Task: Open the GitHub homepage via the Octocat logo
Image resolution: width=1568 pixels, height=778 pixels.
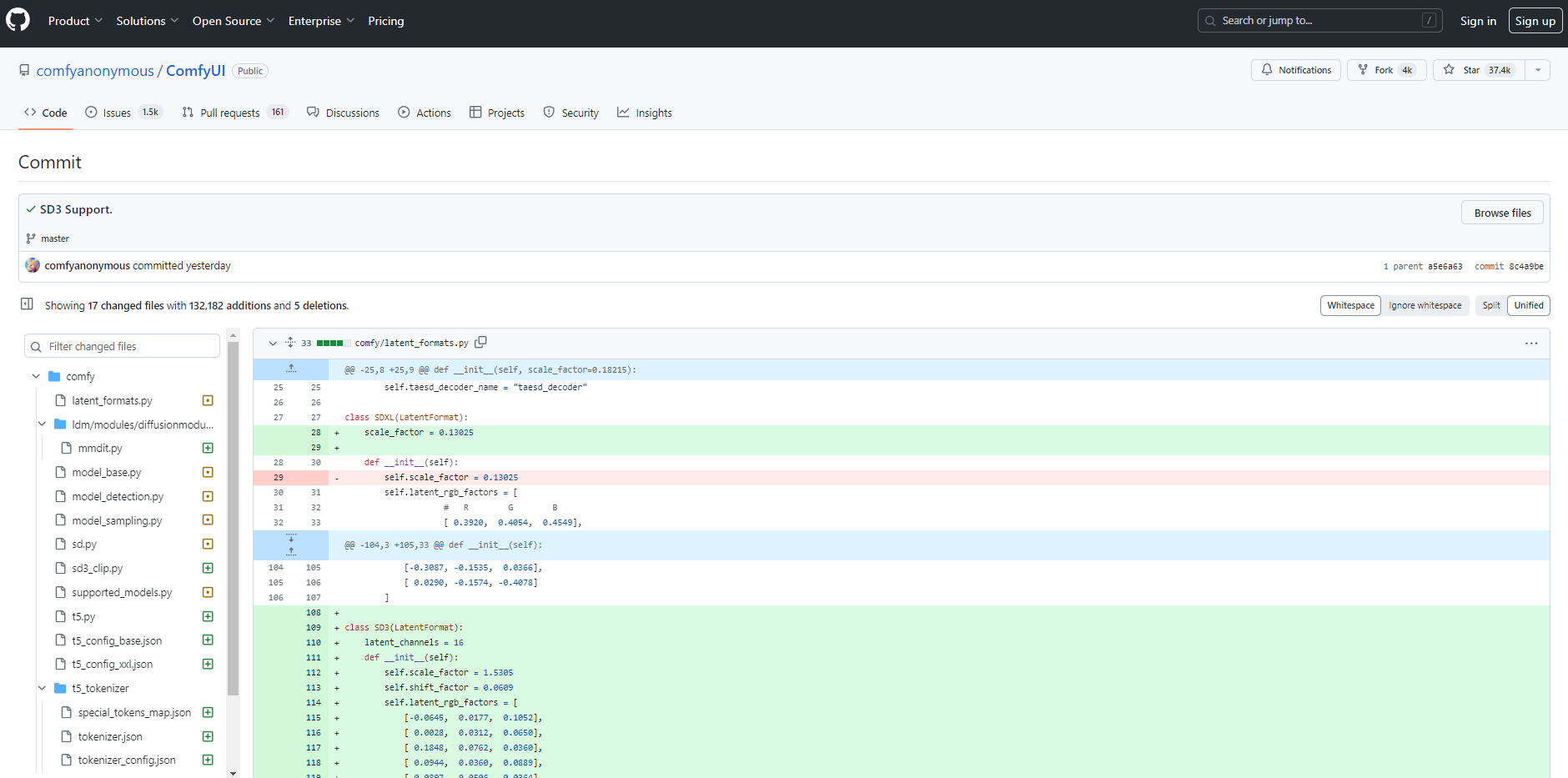Action: [18, 20]
